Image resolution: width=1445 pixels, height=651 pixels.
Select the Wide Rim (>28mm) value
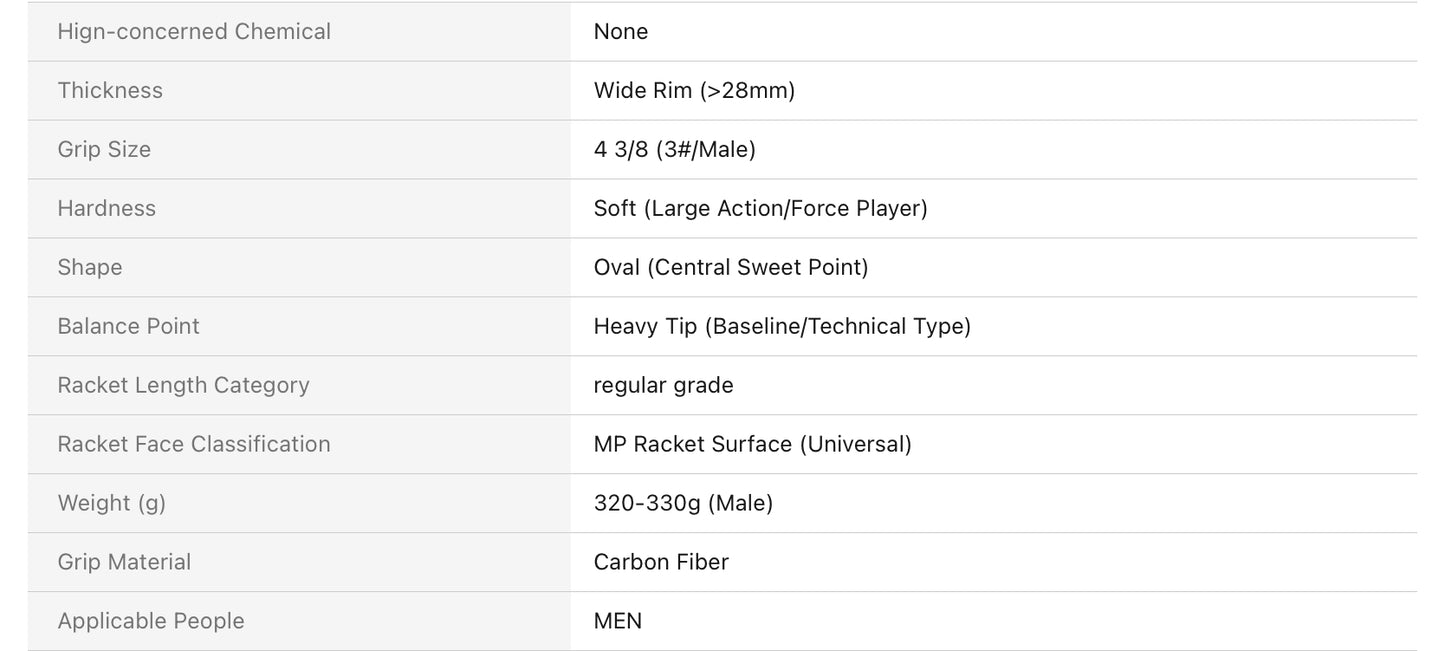coord(694,90)
